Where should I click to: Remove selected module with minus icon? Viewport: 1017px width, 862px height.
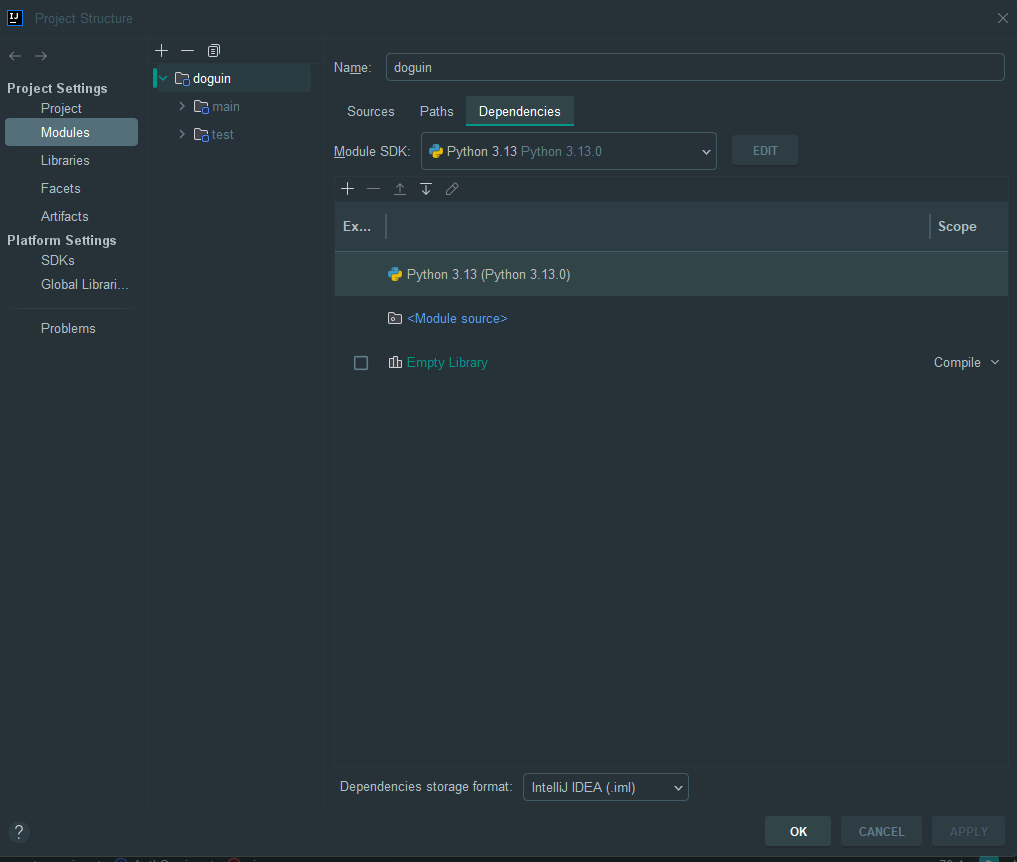tap(187, 51)
